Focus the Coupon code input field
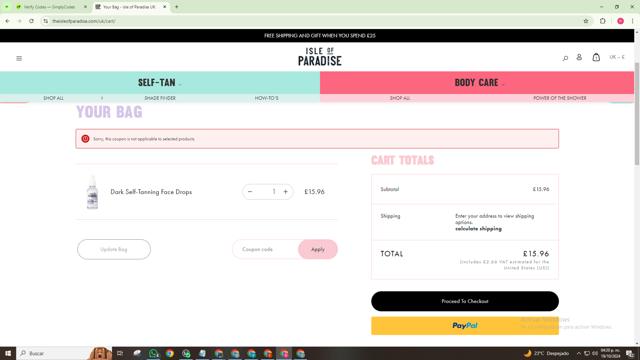The image size is (640, 360). click(265, 249)
